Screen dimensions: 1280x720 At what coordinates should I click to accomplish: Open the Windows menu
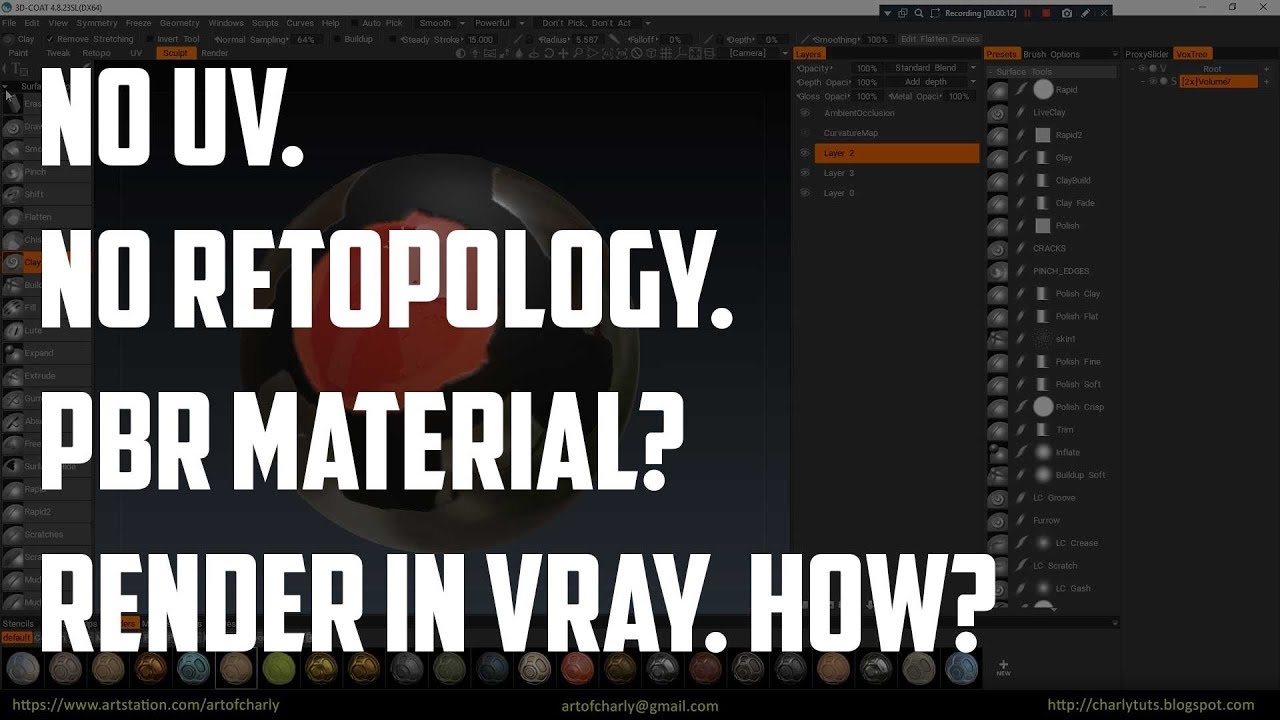click(x=226, y=23)
